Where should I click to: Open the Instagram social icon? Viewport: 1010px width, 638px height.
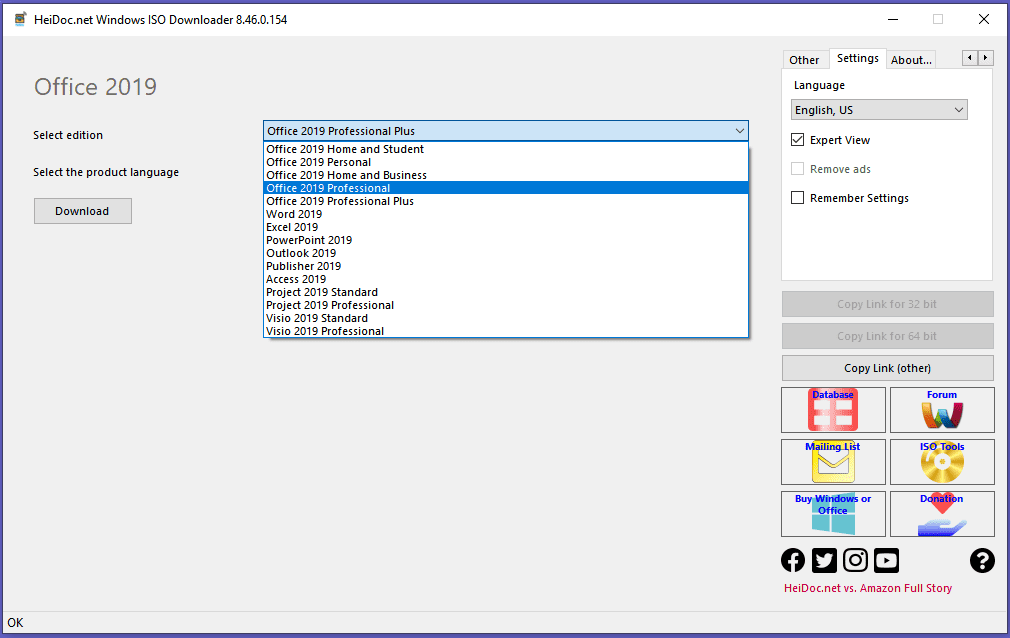point(855,561)
